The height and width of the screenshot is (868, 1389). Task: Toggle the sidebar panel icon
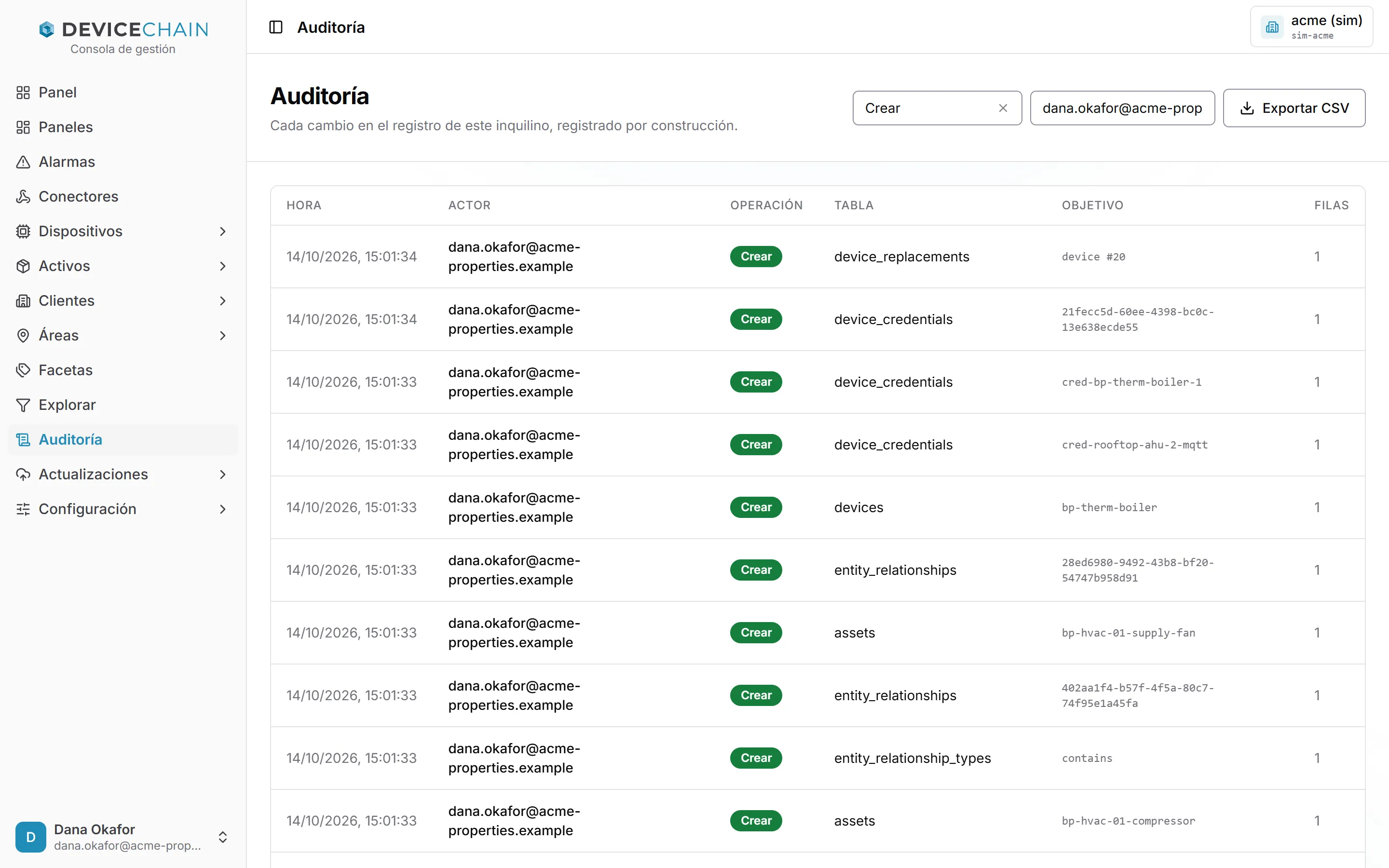point(275,27)
